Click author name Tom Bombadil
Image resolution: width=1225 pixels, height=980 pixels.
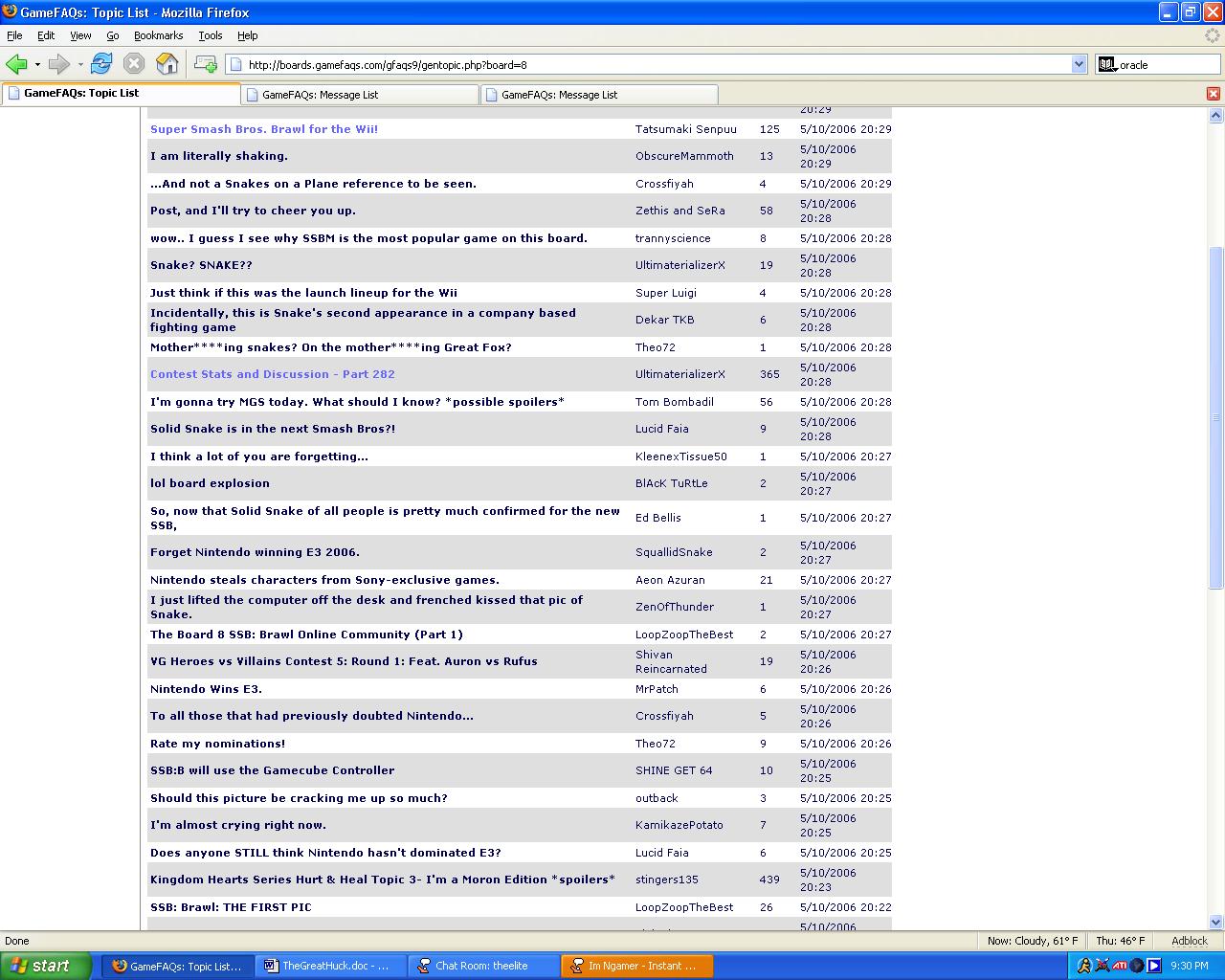(675, 402)
